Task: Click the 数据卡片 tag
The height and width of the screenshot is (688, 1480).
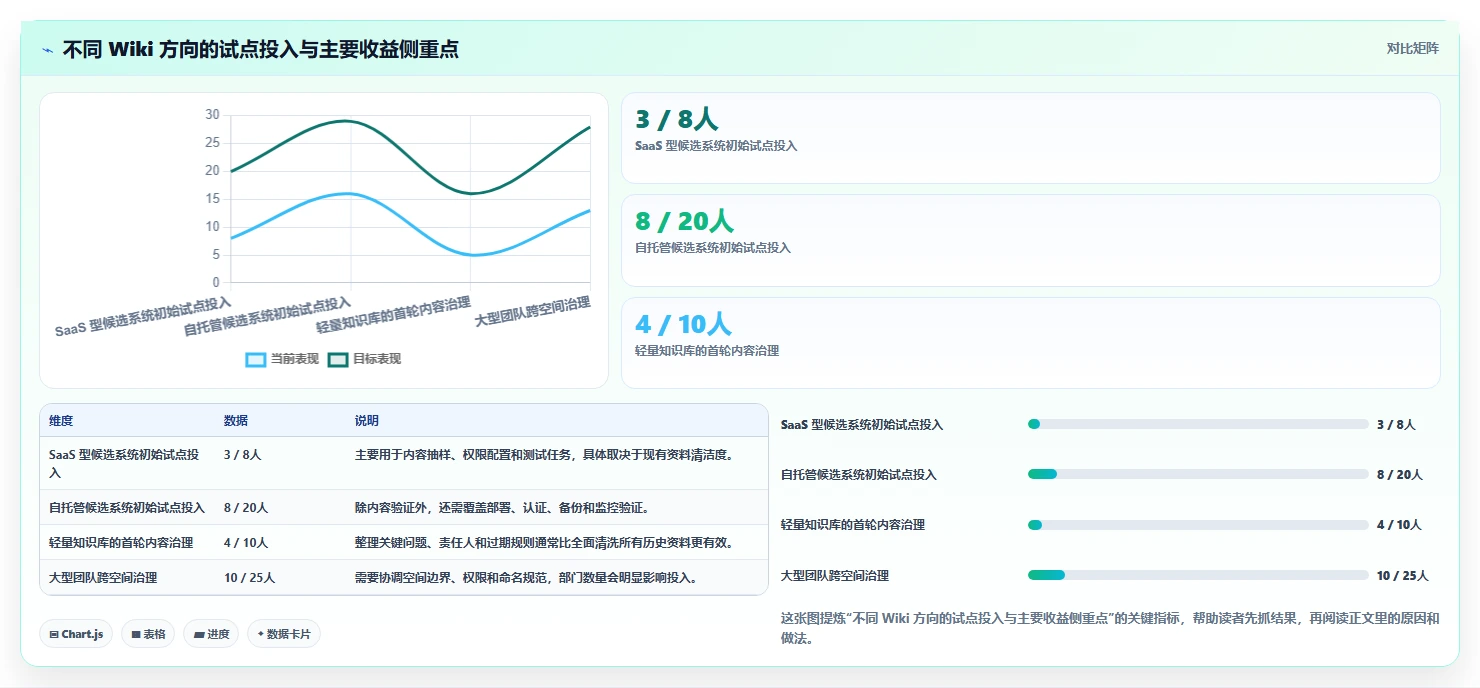Action: click(284, 634)
